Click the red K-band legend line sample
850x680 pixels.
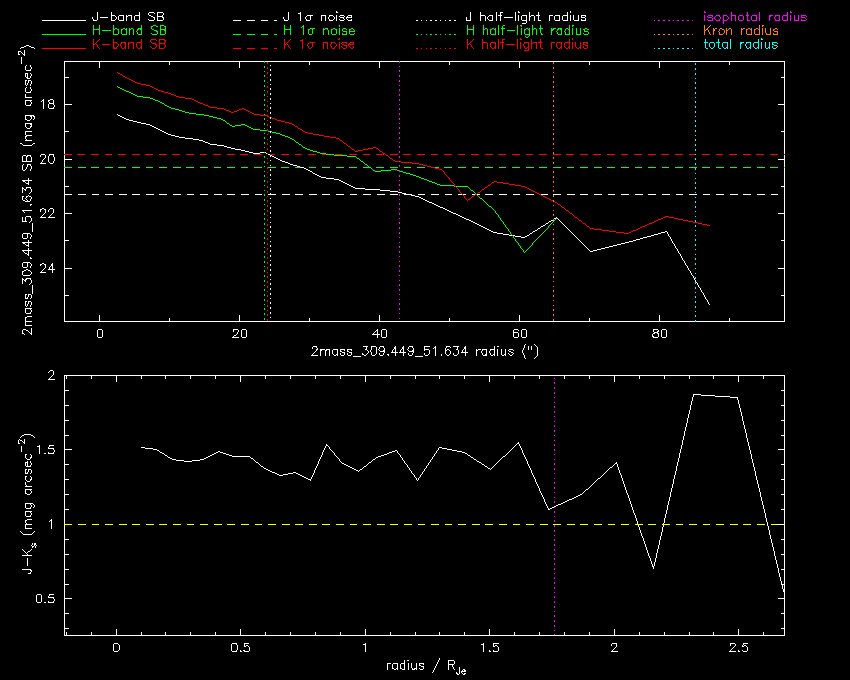point(64,48)
